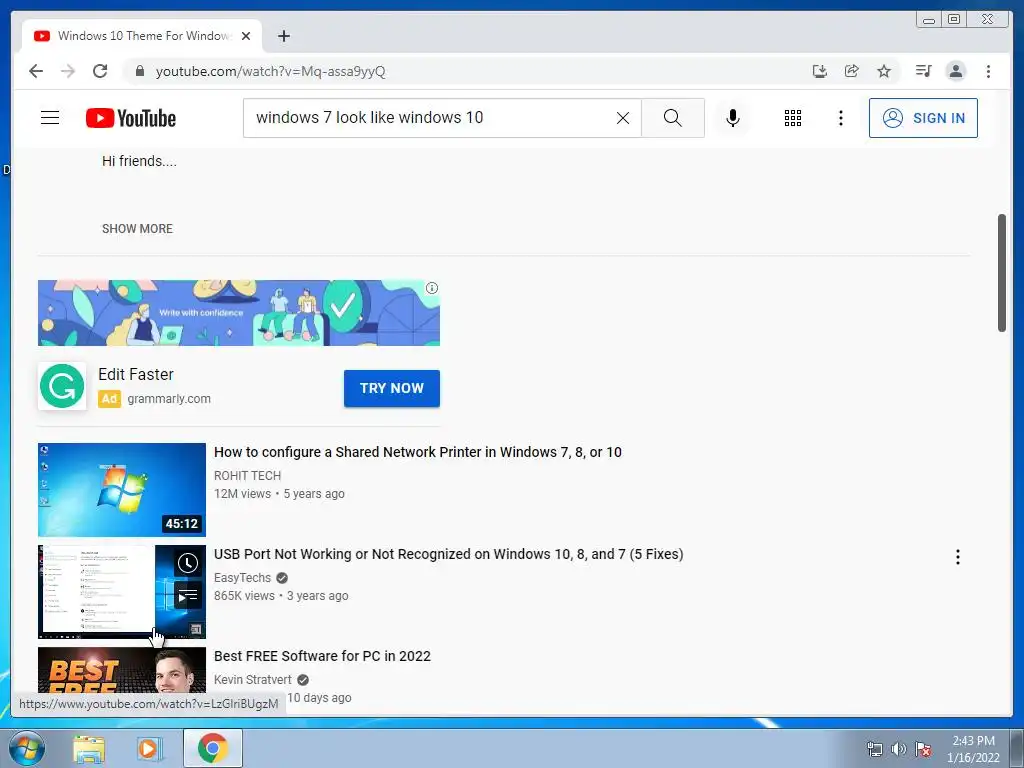This screenshot has height=768, width=1024.
Task: Open YouTube apps grid
Action: (793, 118)
